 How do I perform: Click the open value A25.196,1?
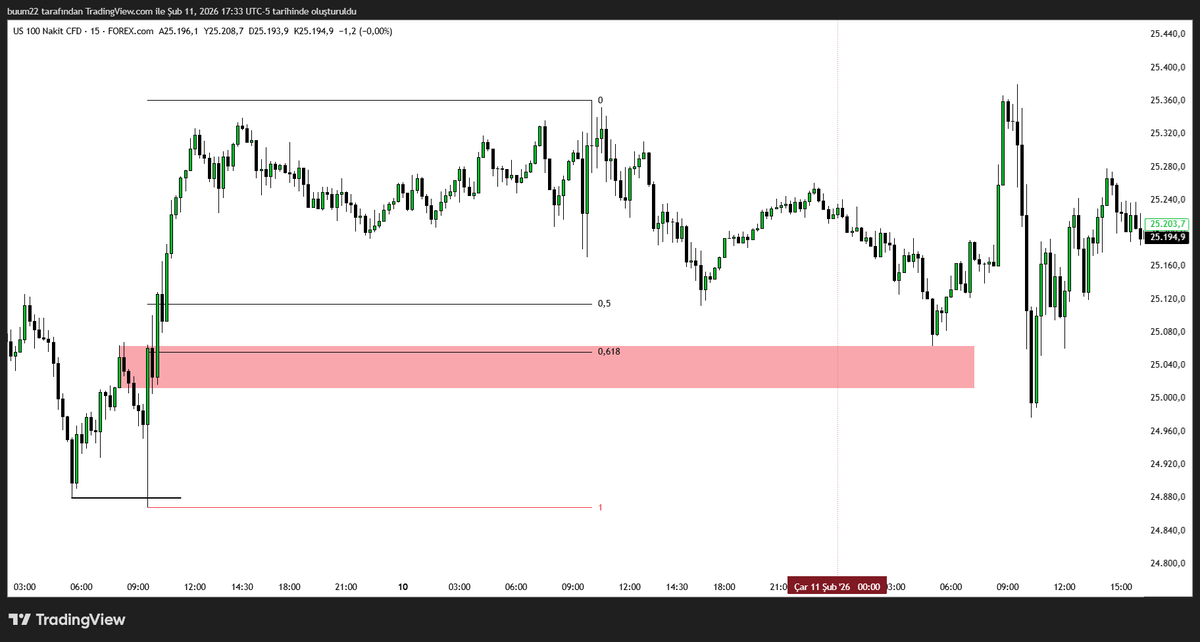tap(180, 31)
